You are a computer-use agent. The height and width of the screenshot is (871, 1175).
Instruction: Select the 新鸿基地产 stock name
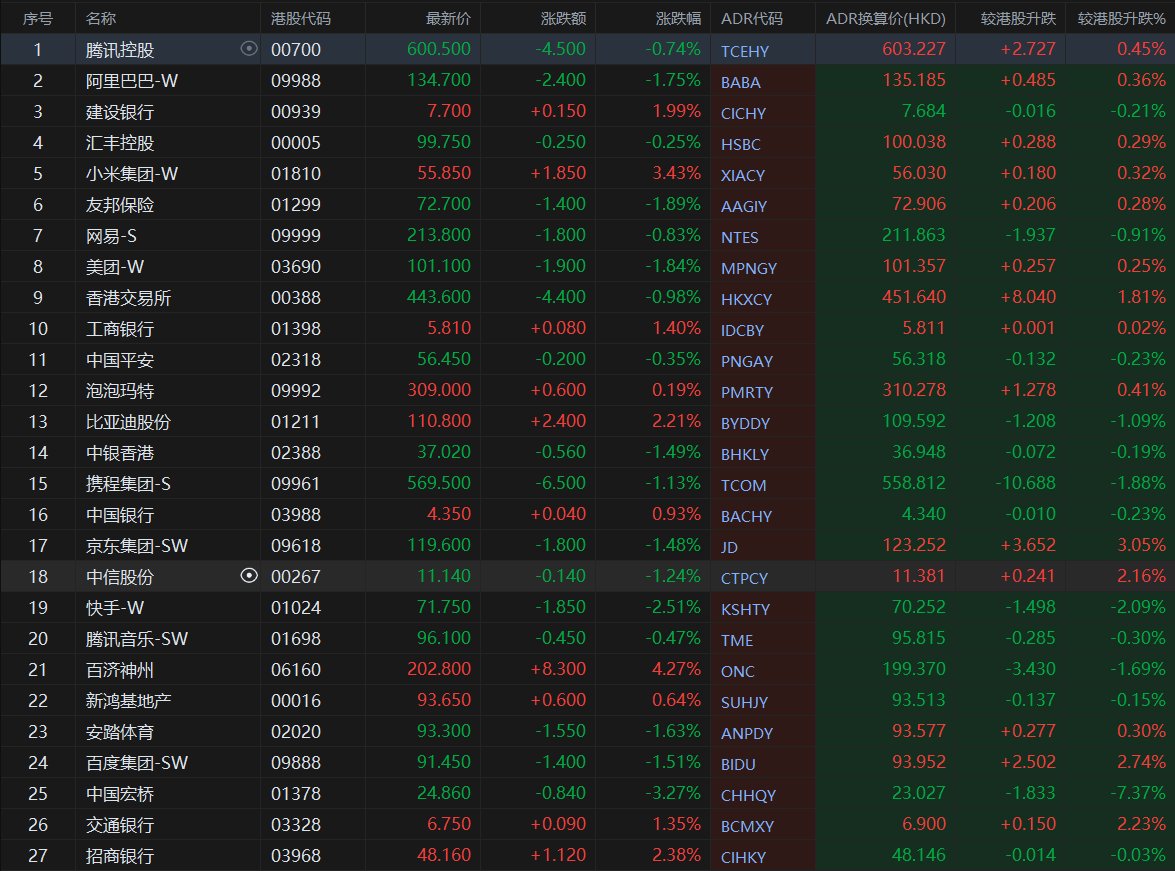click(x=128, y=701)
